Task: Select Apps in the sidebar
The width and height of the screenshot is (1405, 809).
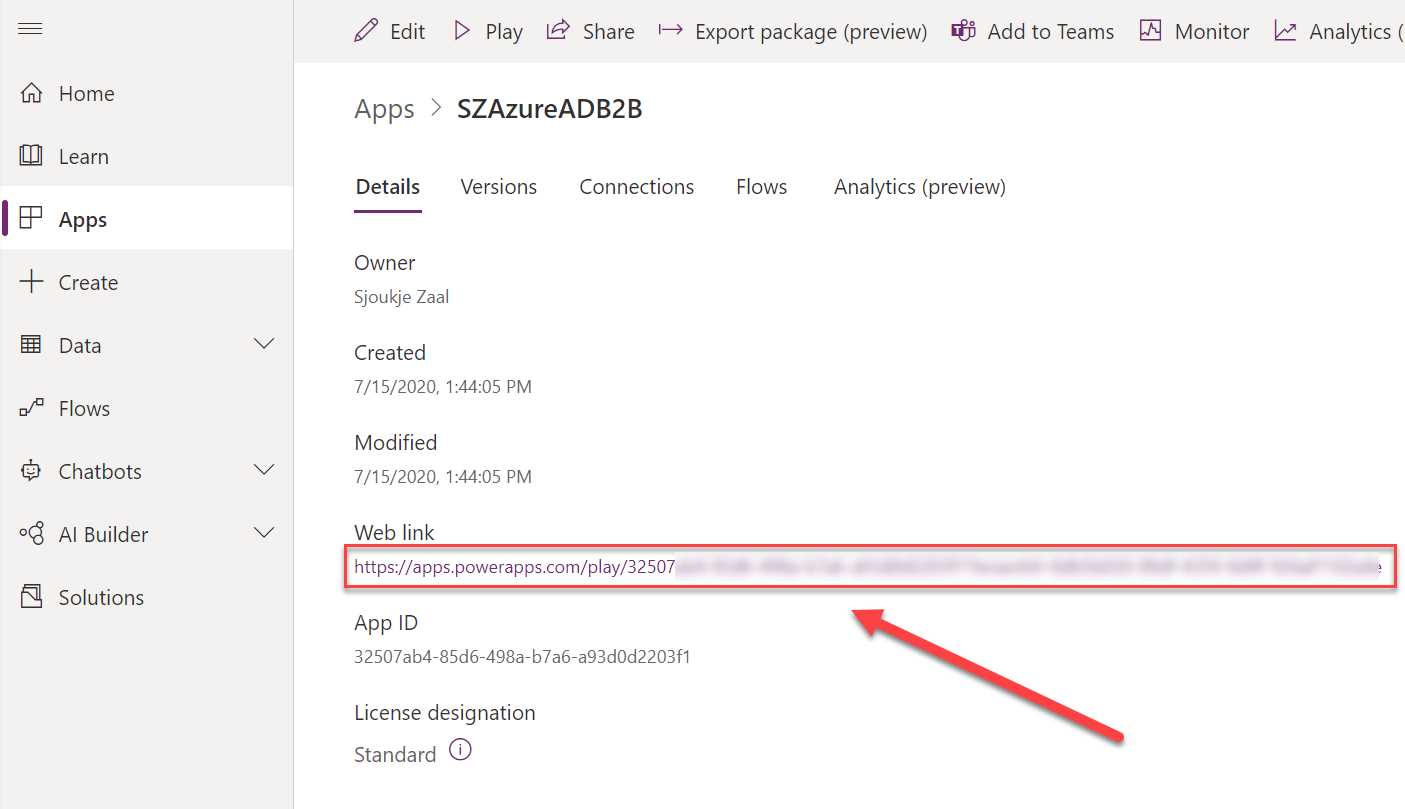Action: [147, 219]
